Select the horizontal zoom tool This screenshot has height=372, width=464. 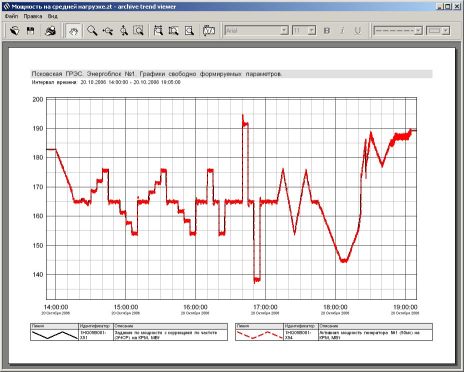tap(108, 31)
